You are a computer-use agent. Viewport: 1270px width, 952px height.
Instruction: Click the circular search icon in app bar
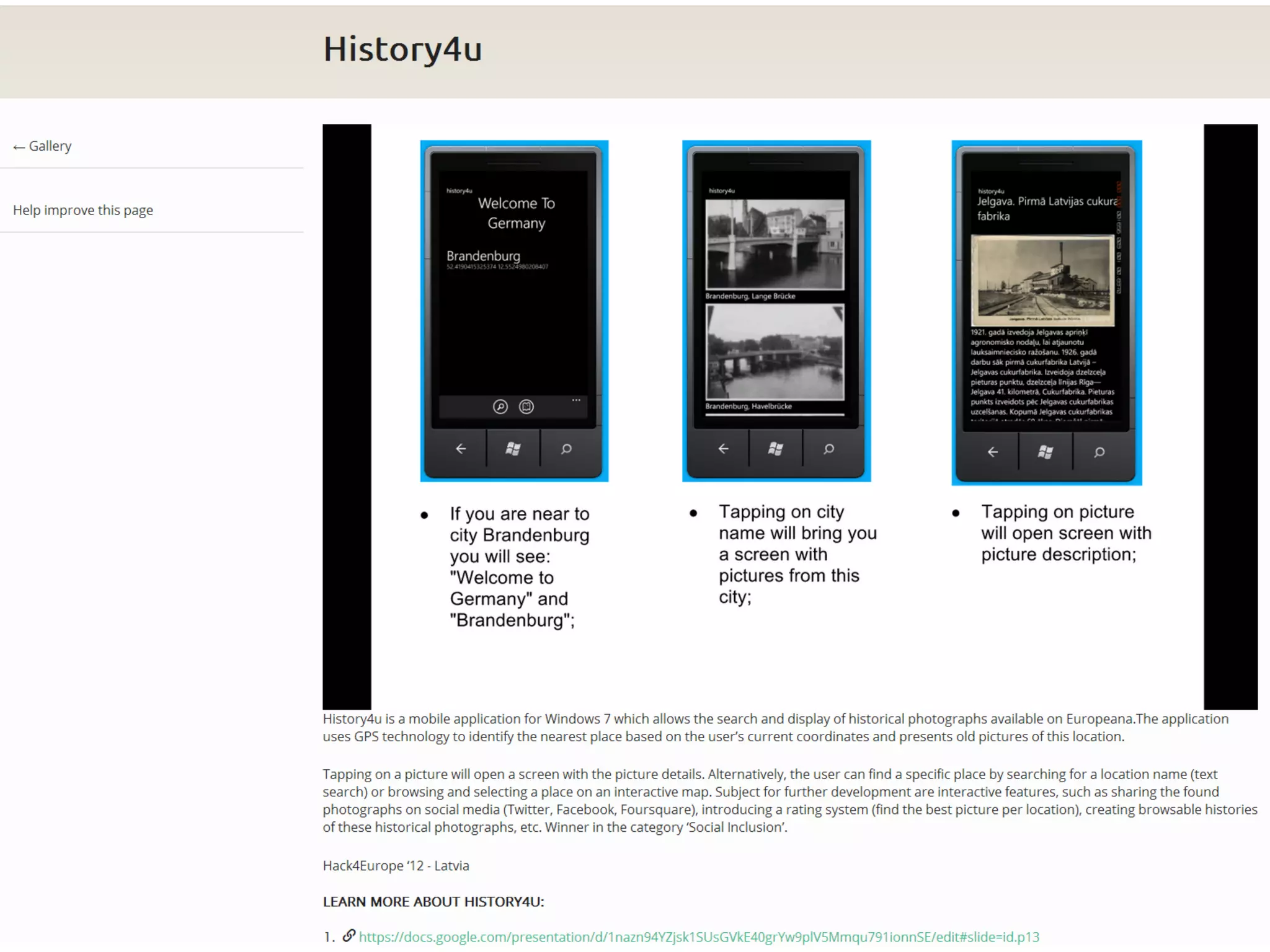500,407
